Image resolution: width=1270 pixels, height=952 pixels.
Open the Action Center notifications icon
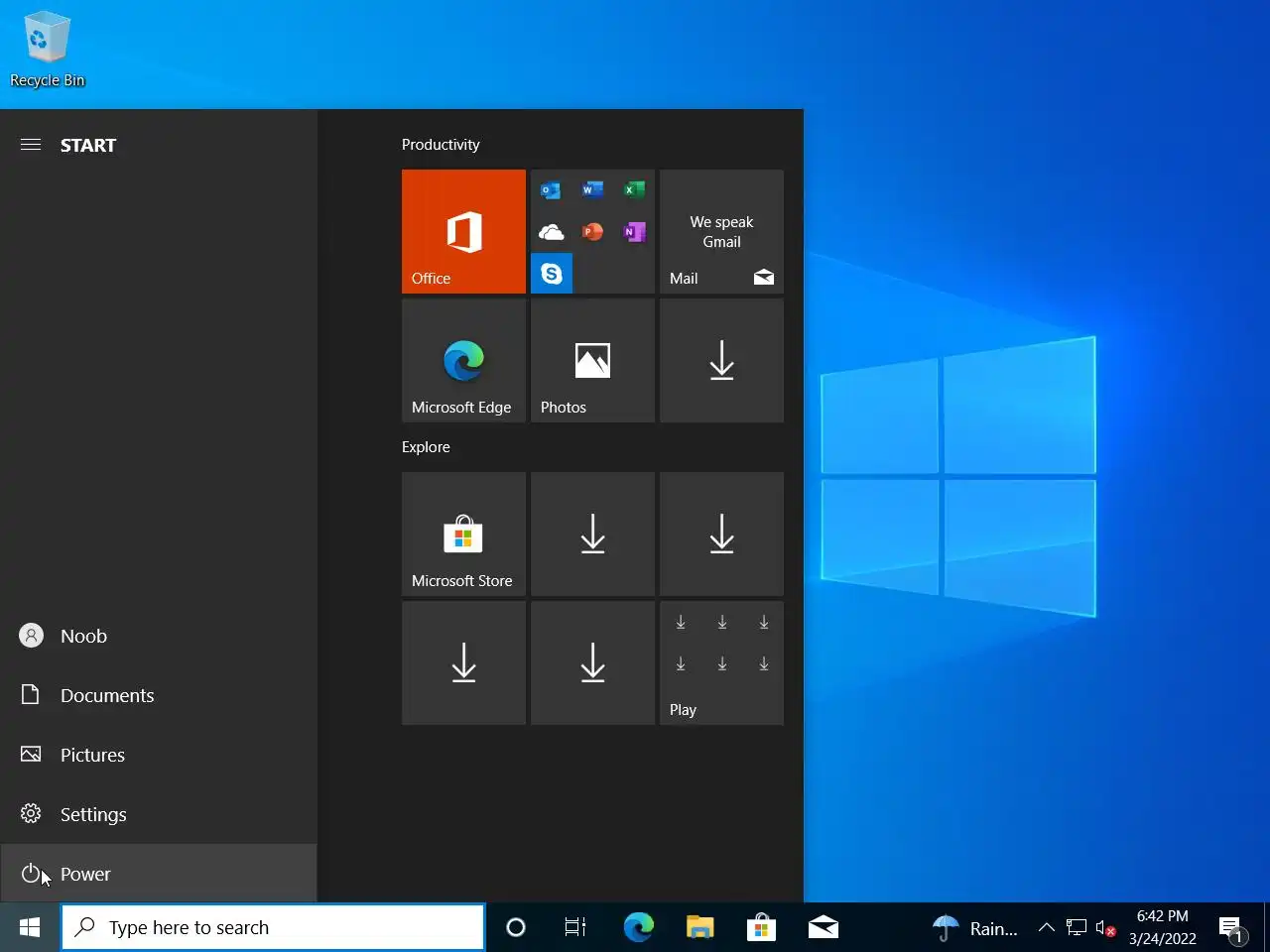1232,928
